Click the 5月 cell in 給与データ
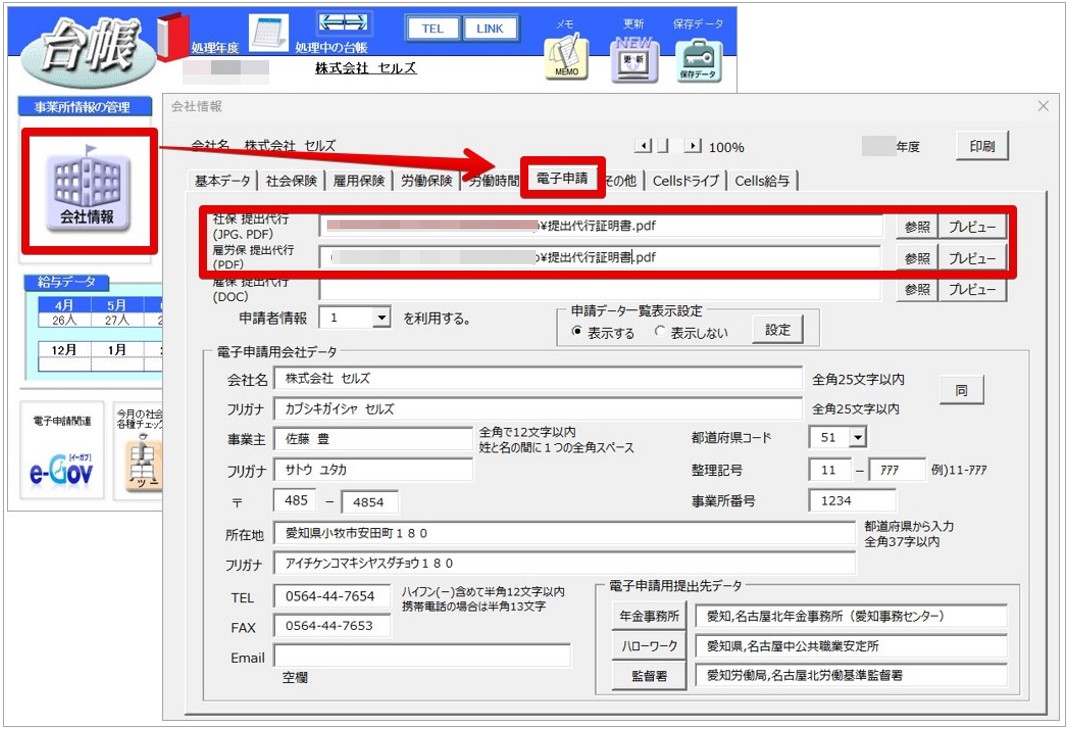Viewport: 1070px width, 729px height. pyautogui.click(x=117, y=305)
